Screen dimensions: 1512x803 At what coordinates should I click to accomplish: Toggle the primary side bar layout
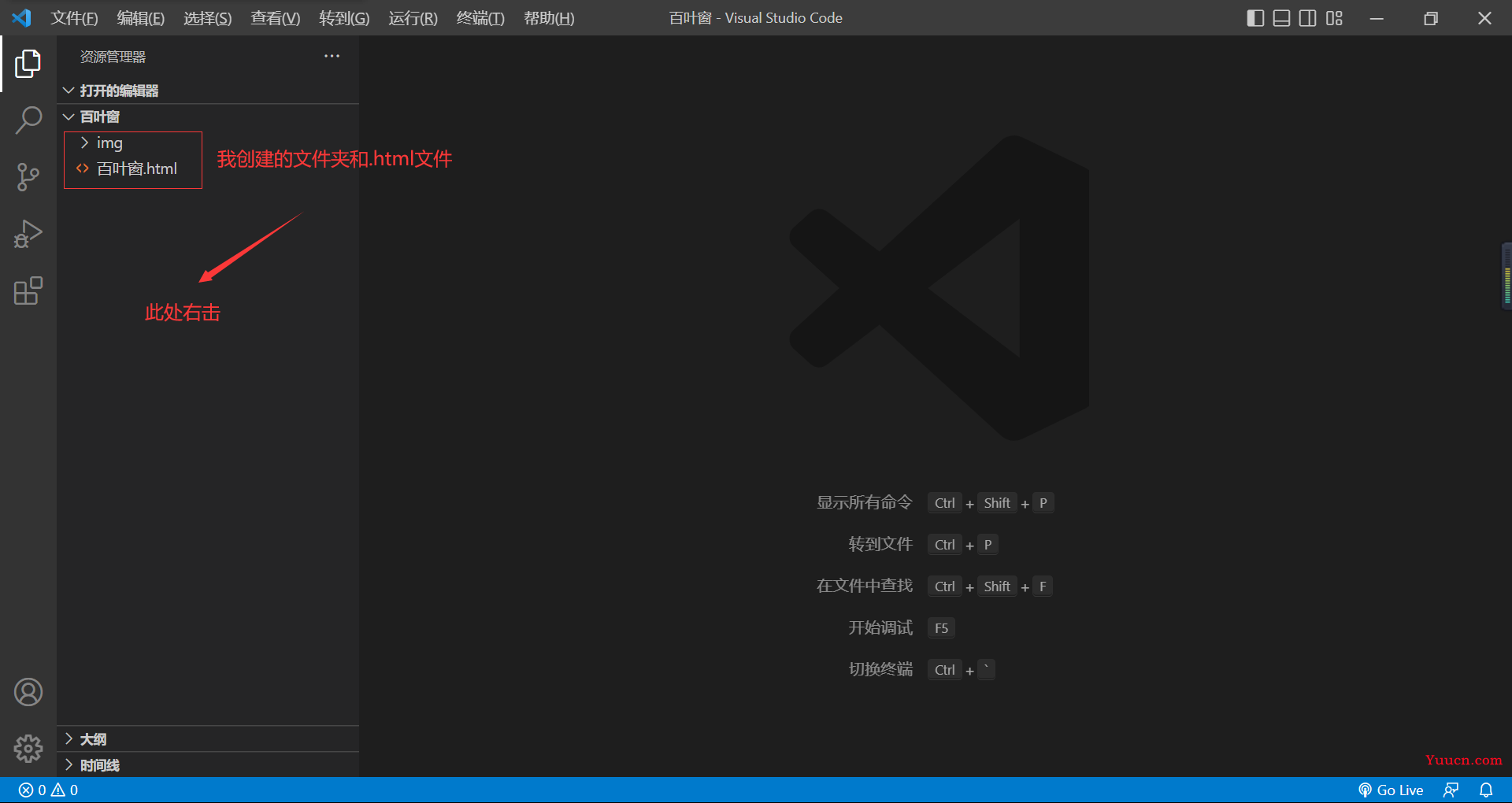pyautogui.click(x=1255, y=18)
